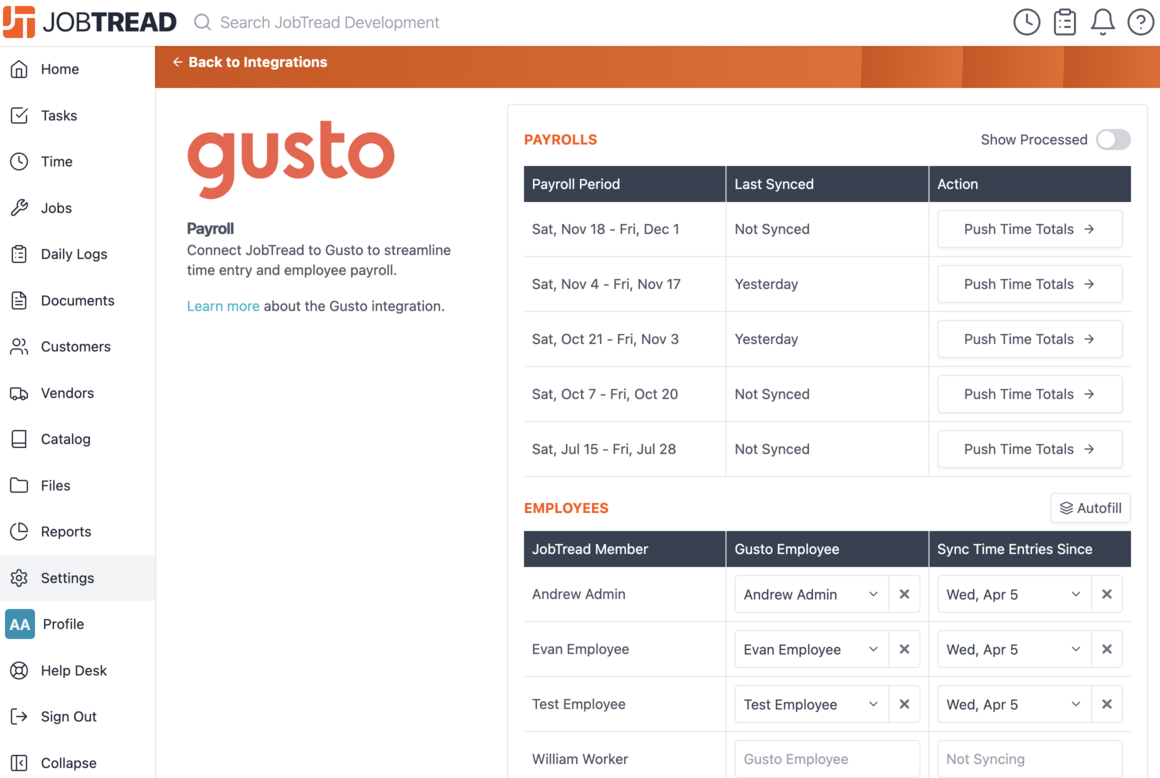Click the Last Synced column header

(827, 184)
